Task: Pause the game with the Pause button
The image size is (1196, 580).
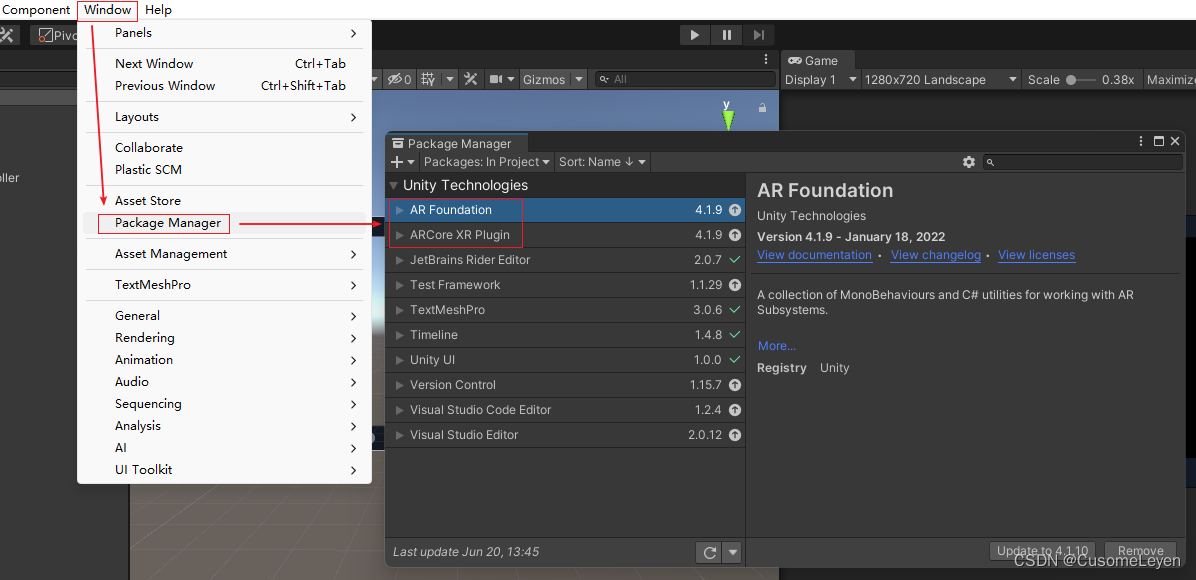Action: [727, 35]
